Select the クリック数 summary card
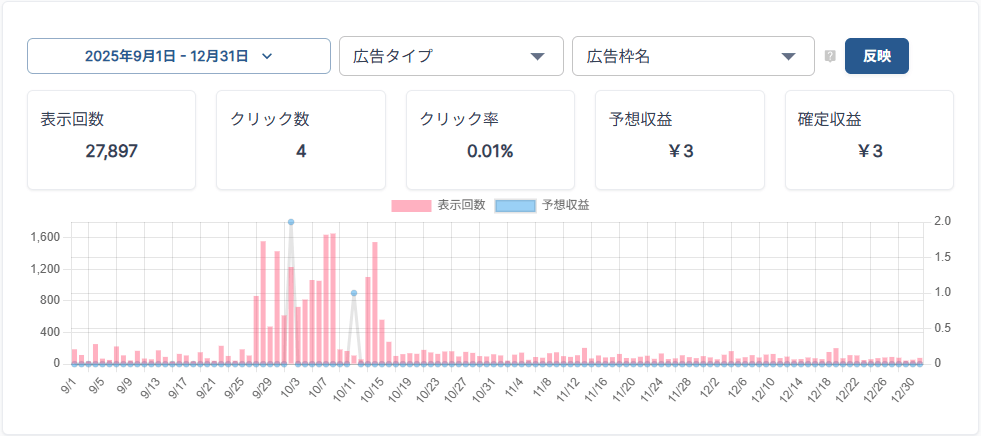The image size is (981, 436). tap(300, 139)
